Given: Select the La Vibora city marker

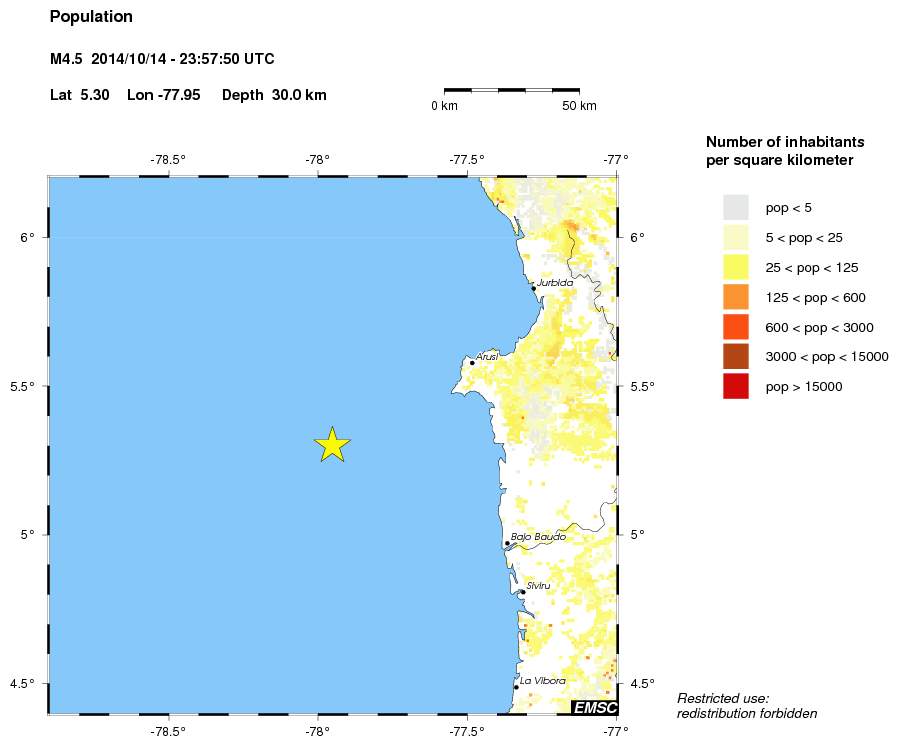Looking at the screenshot, I should (516, 687).
